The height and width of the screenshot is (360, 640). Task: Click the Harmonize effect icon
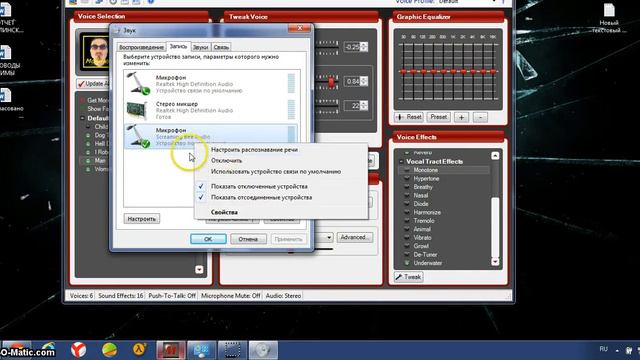(x=407, y=212)
